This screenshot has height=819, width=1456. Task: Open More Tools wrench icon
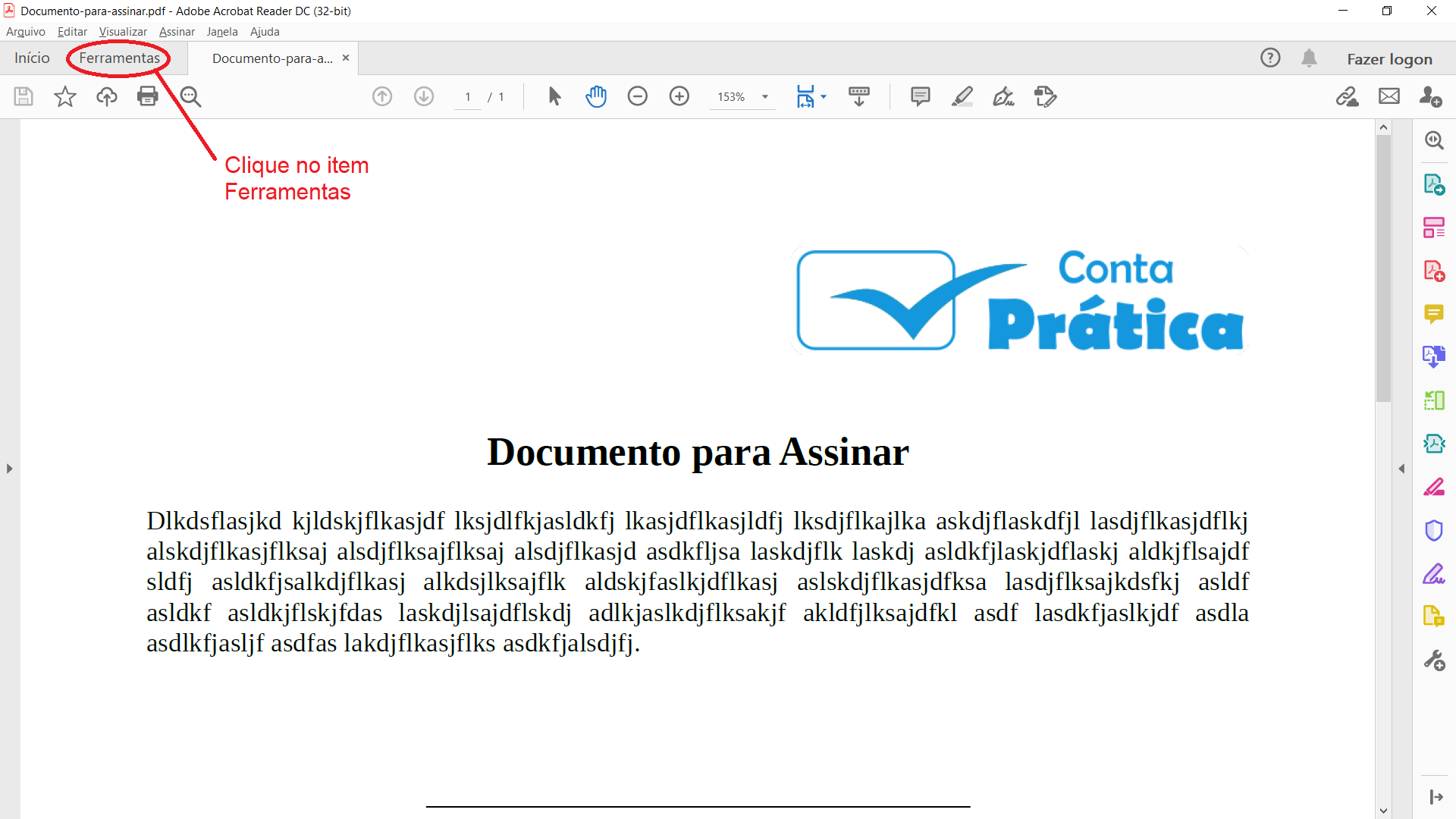[x=1434, y=661]
